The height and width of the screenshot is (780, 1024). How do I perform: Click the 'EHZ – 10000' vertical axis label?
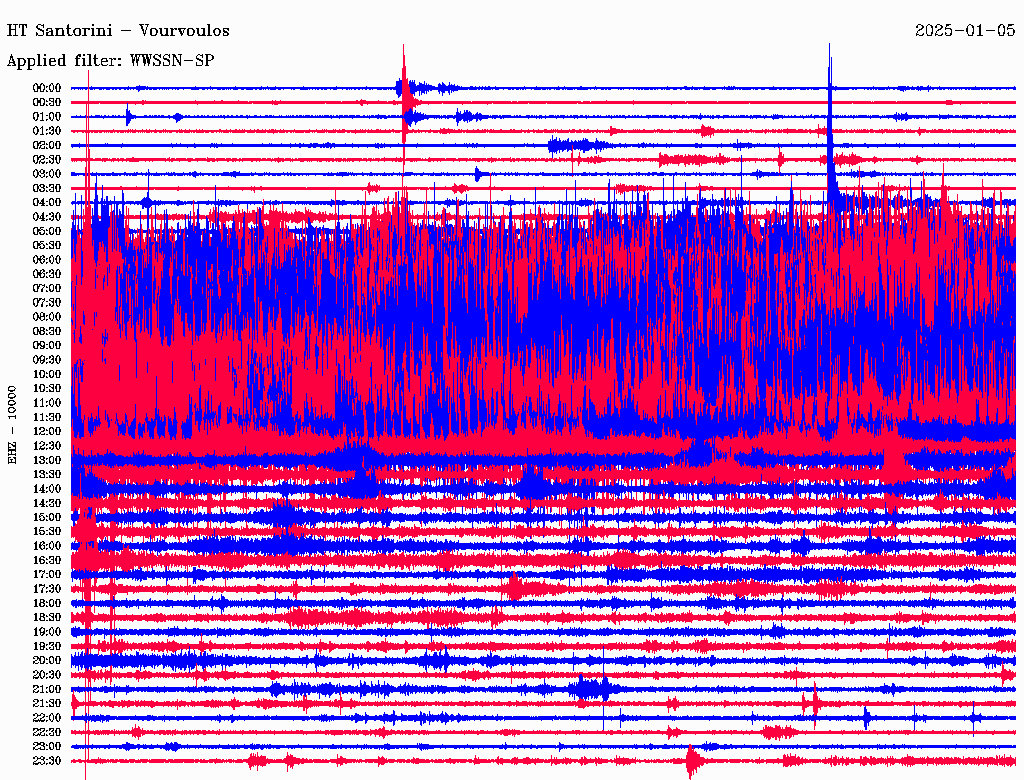tap(12, 425)
